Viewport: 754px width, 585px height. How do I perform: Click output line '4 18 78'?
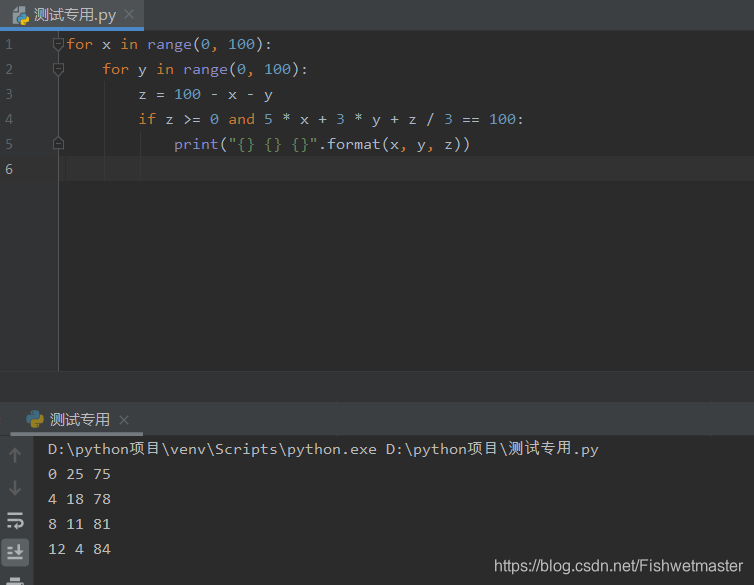coord(79,499)
